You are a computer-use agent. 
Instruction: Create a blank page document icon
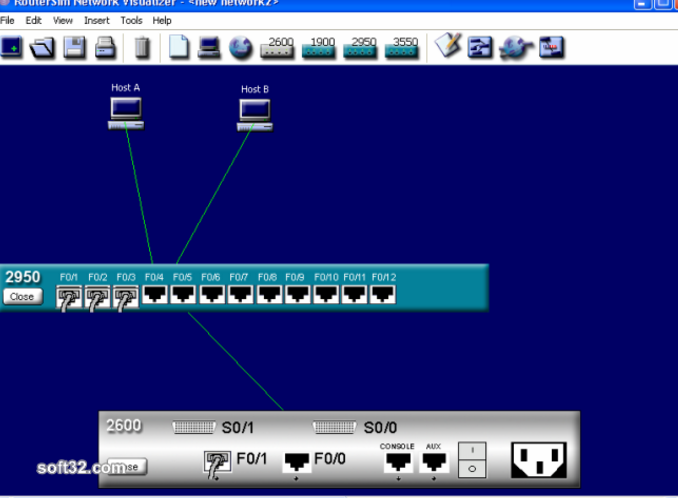pos(179,47)
